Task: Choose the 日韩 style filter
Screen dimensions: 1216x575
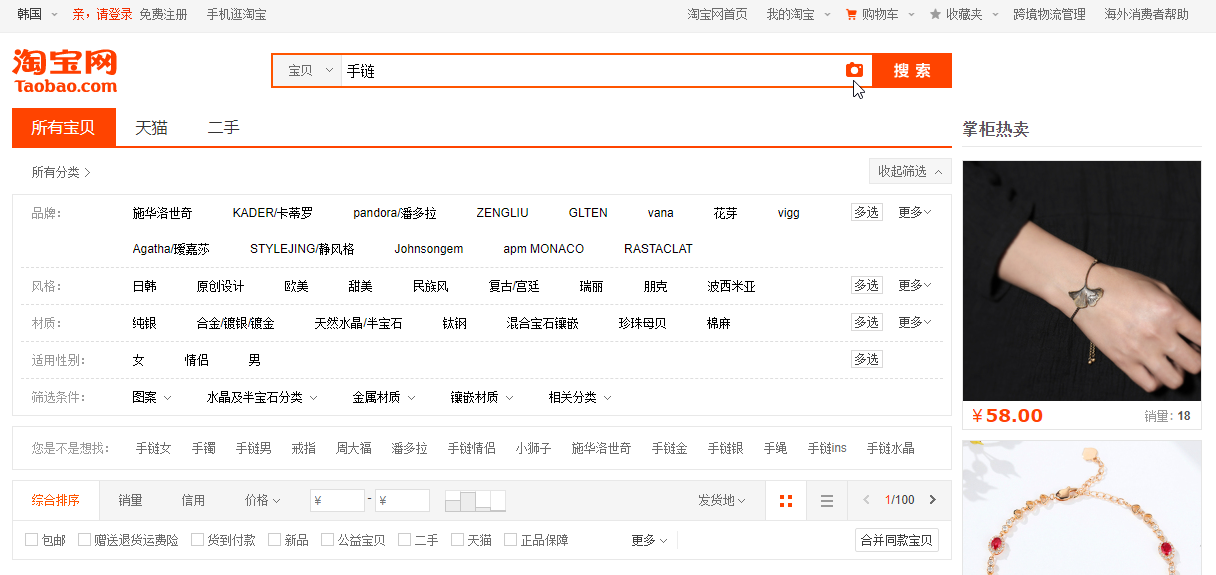Action: pos(144,286)
